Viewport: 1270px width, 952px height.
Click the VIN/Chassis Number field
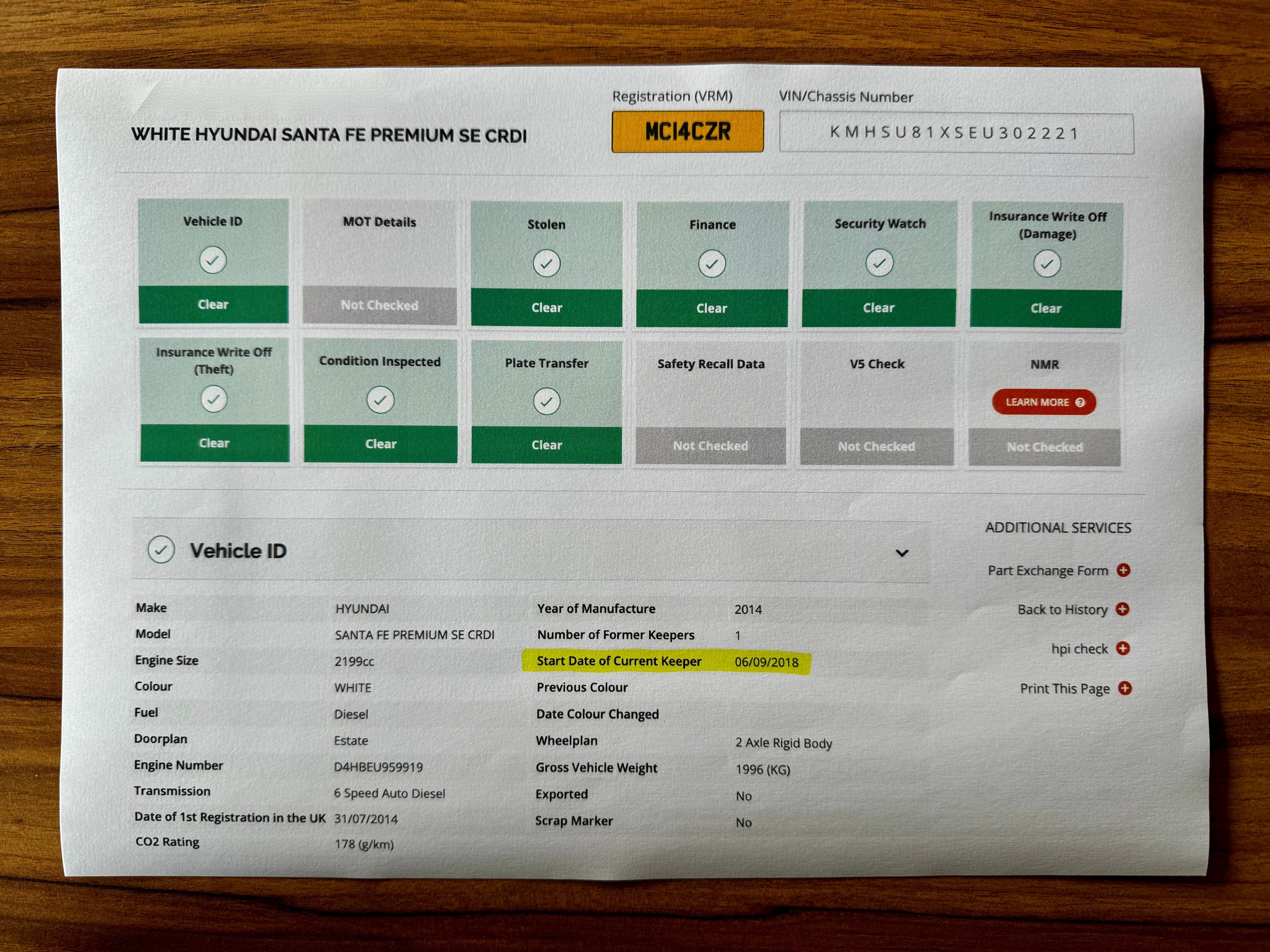[956, 133]
